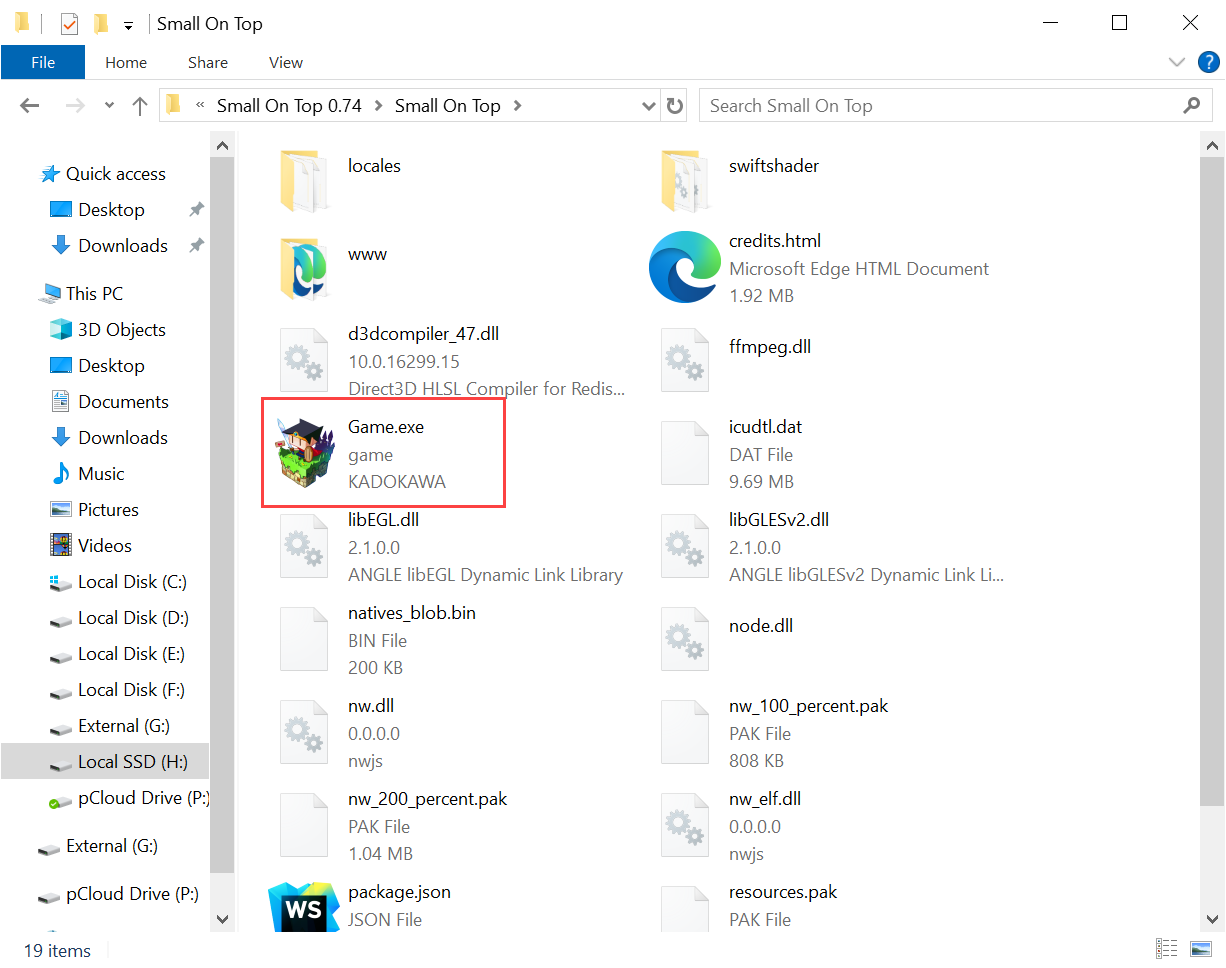The width and height of the screenshot is (1226, 968).
Task: Open credits.html Microsoft Edge document
Action: click(x=684, y=267)
